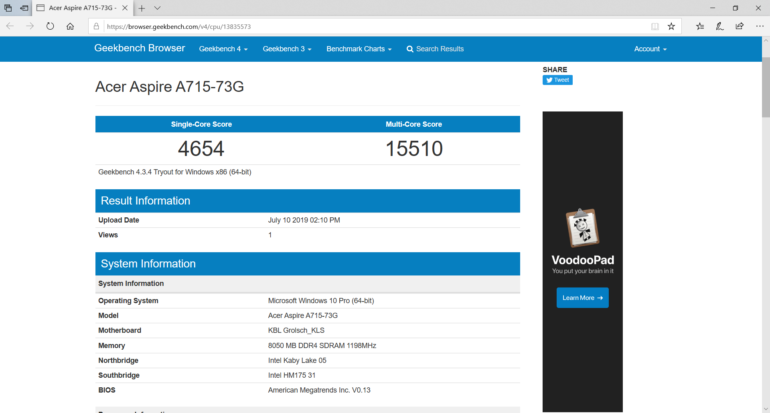Open browser settings and more ellipsis

pos(760,27)
